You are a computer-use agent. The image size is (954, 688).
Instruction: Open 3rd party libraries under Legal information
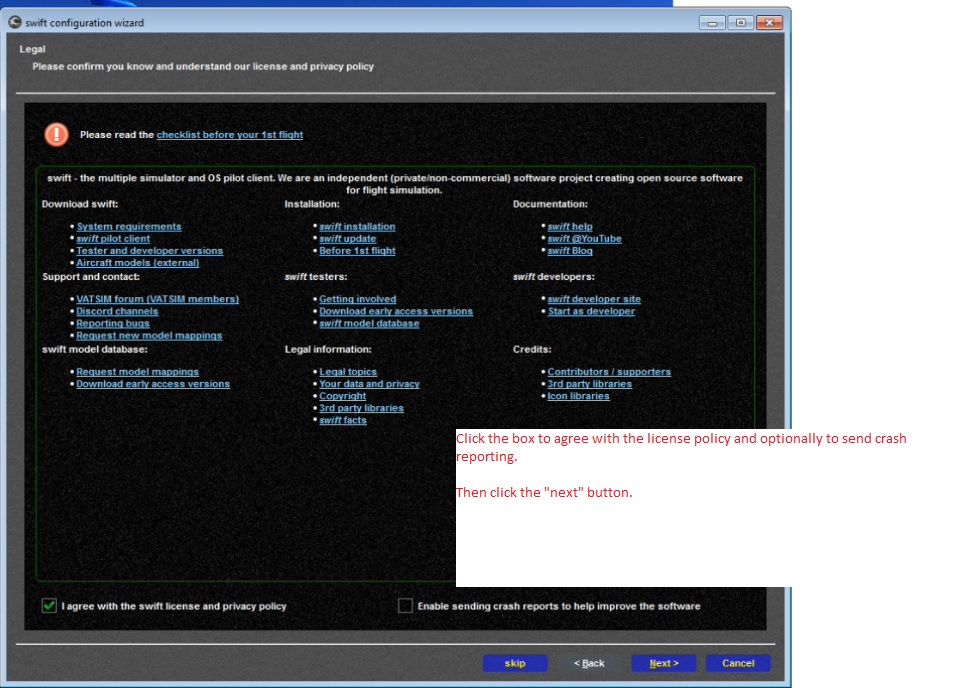tap(361, 408)
